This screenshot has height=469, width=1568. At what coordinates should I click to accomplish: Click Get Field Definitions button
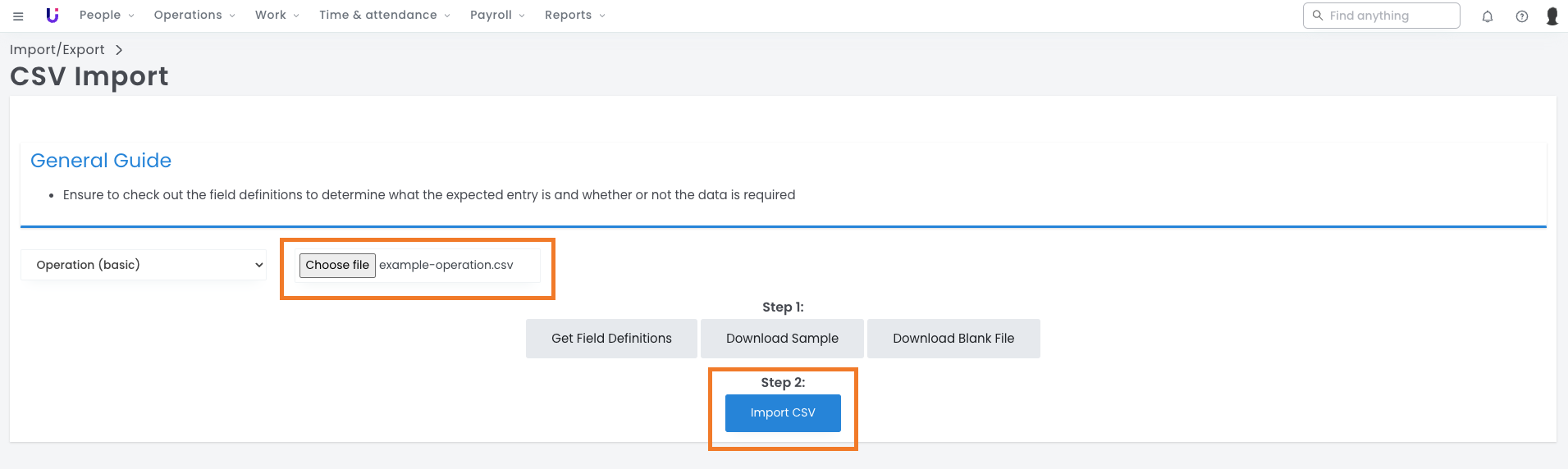click(611, 339)
